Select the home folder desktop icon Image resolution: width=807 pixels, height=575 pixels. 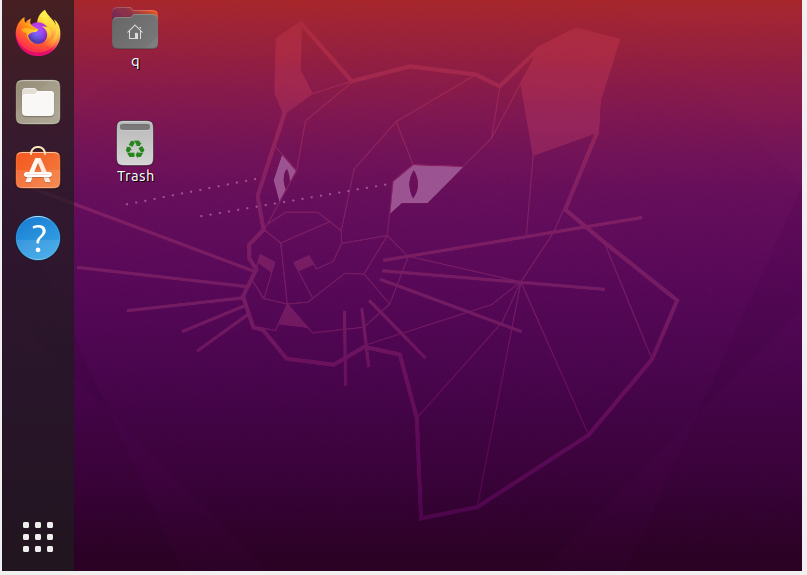(135, 28)
